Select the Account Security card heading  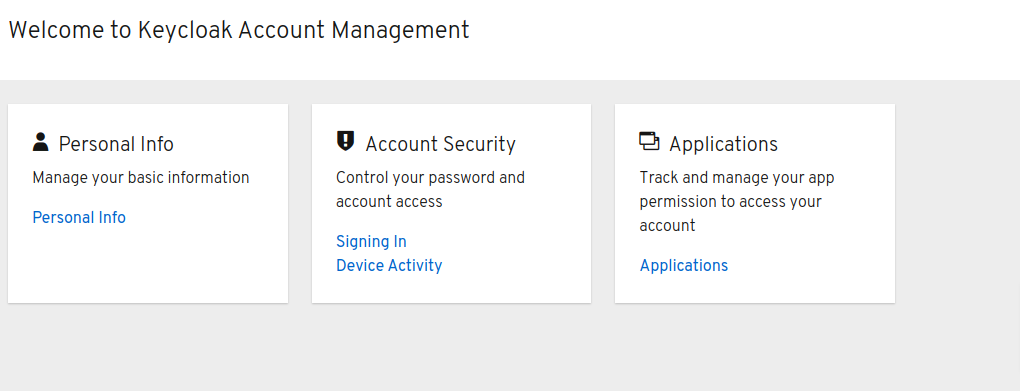[440, 144]
